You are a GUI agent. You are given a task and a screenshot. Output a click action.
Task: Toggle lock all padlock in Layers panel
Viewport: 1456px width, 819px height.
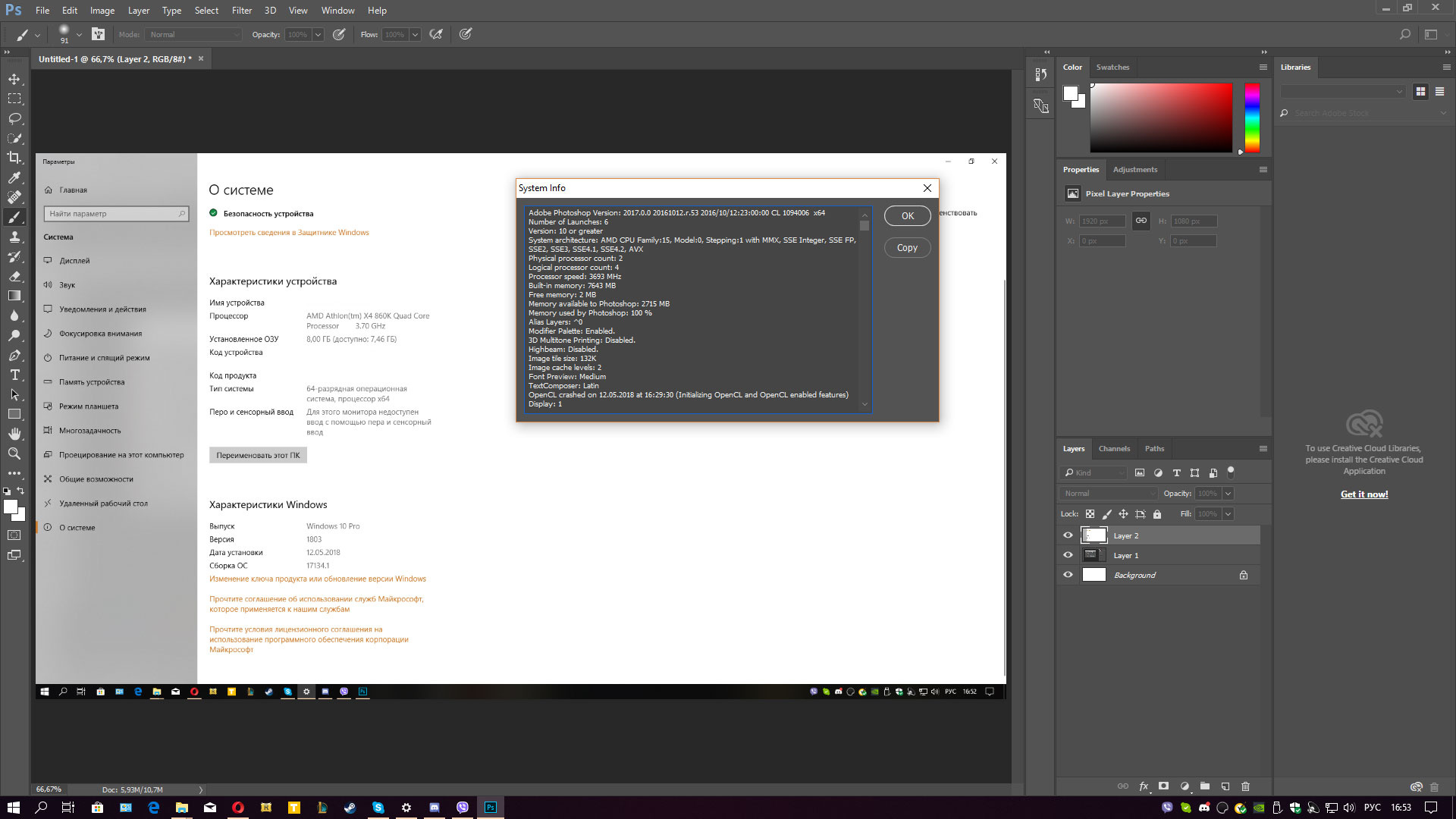click(x=1157, y=514)
